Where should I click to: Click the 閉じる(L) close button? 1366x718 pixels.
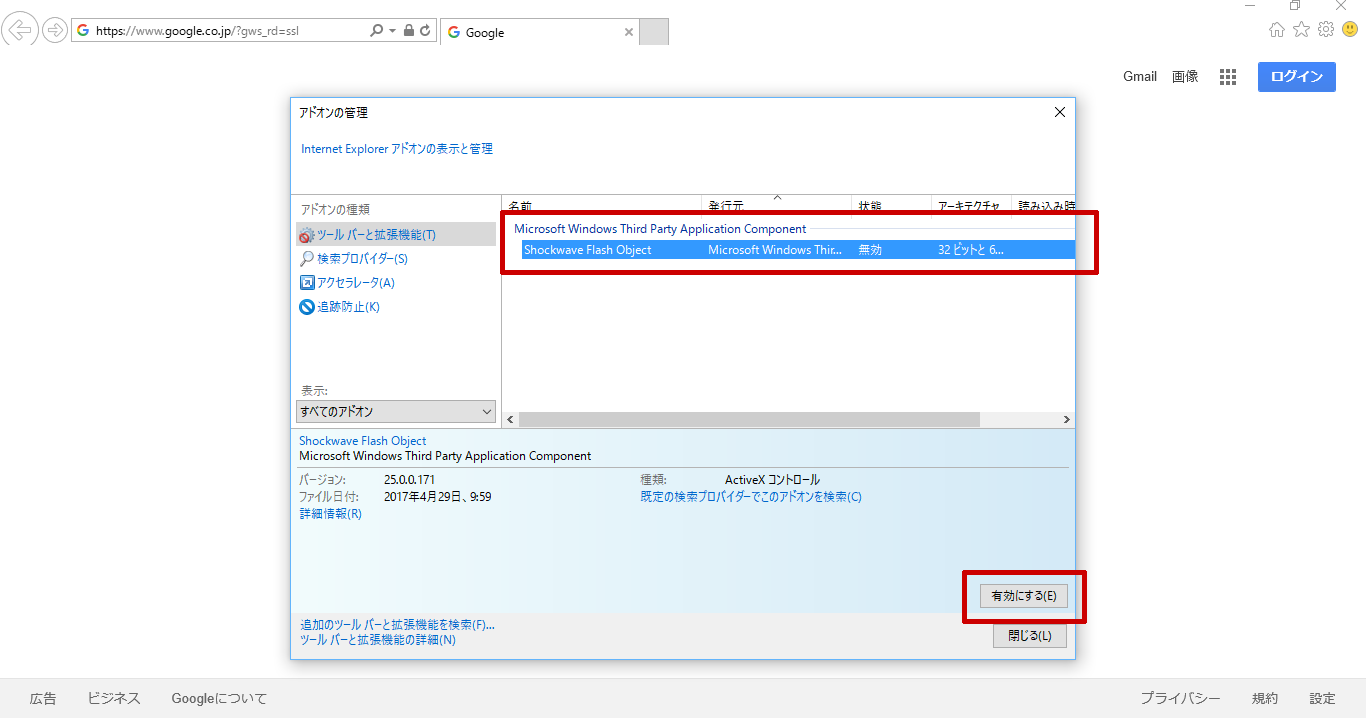1030,636
